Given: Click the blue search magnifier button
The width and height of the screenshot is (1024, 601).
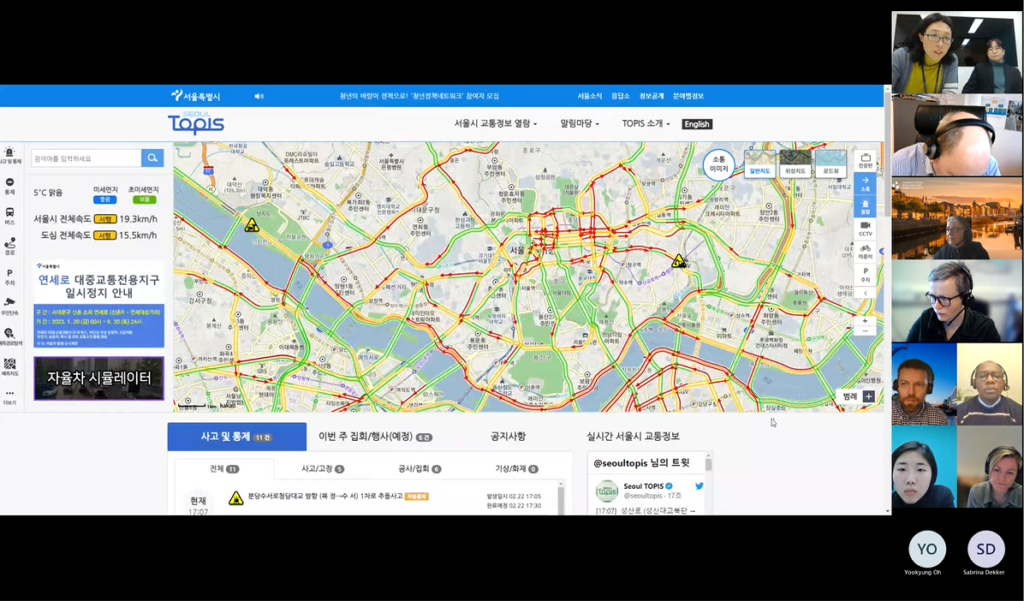Looking at the screenshot, I should tap(152, 158).
